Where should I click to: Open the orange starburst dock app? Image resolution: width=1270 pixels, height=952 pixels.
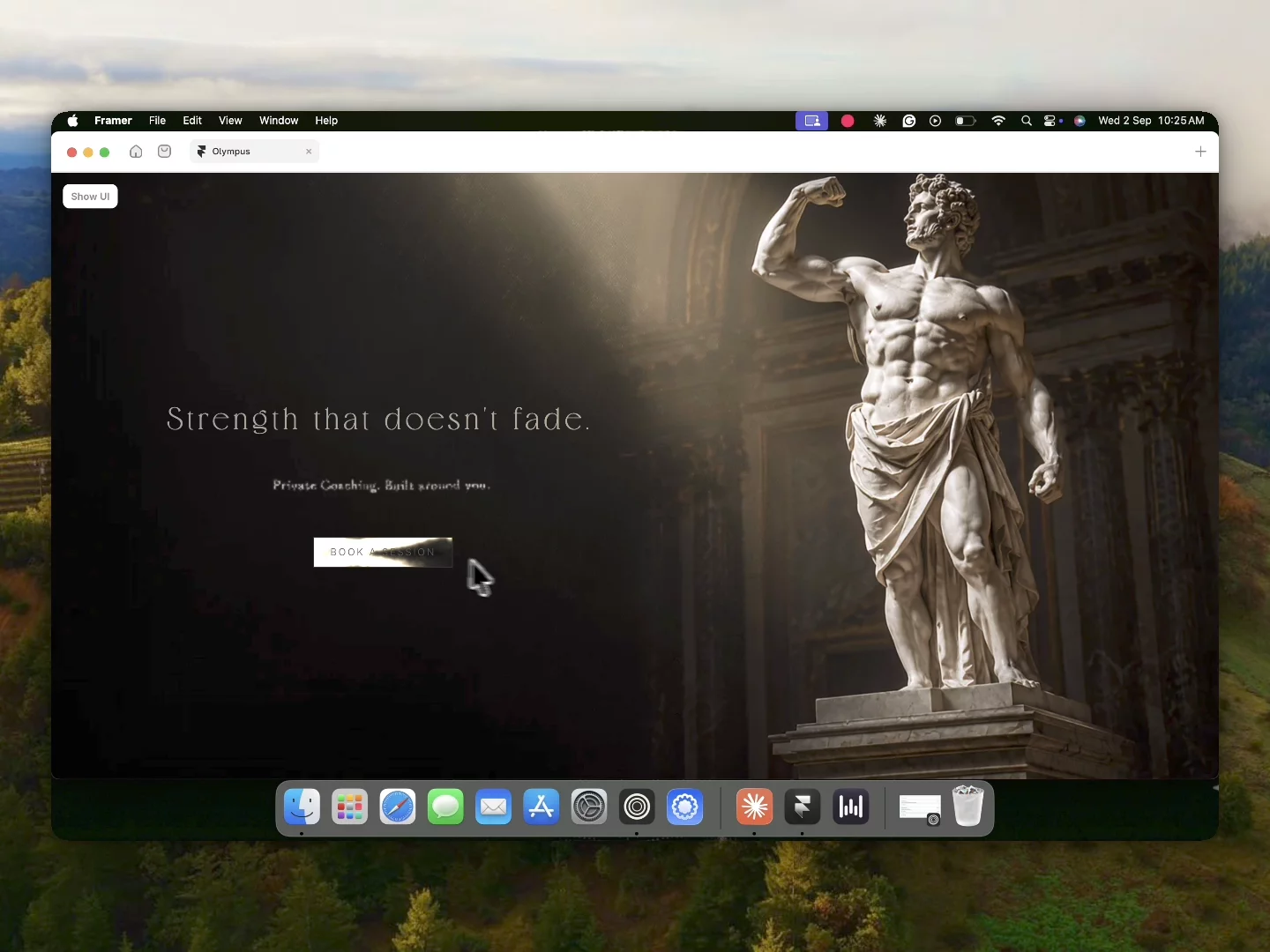coord(754,807)
